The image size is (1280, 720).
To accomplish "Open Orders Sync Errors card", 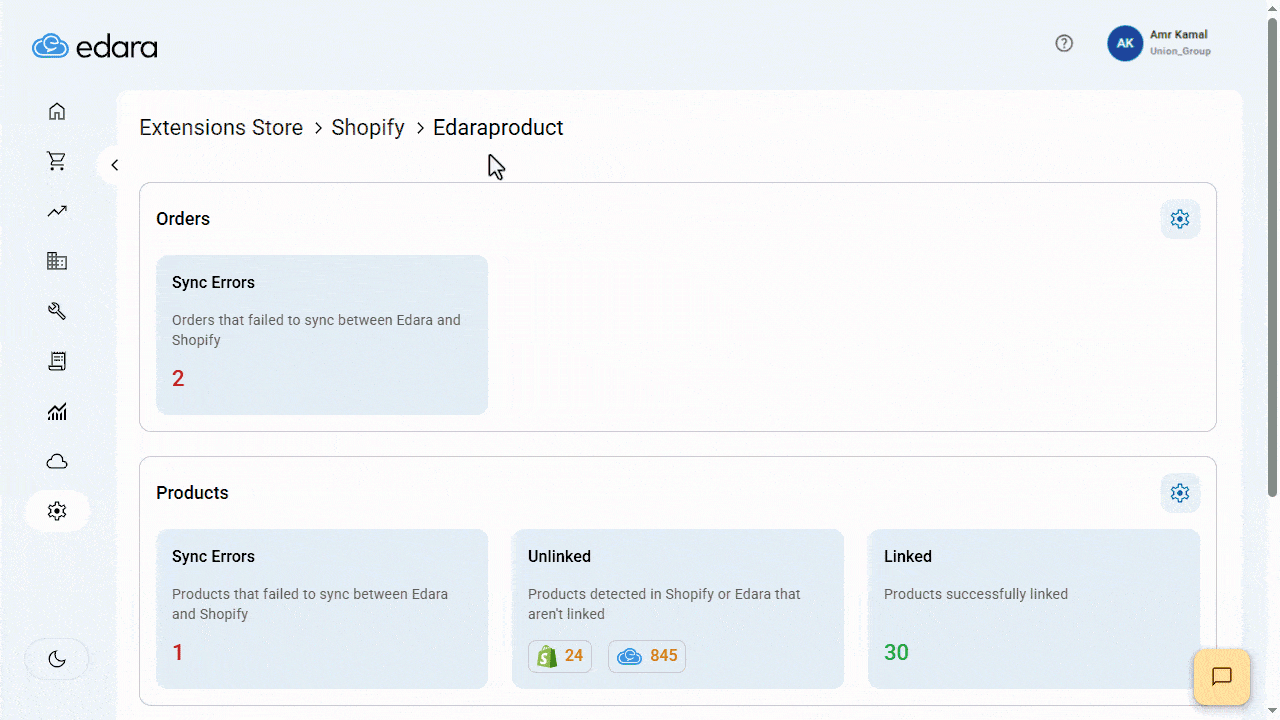I will pos(322,335).
